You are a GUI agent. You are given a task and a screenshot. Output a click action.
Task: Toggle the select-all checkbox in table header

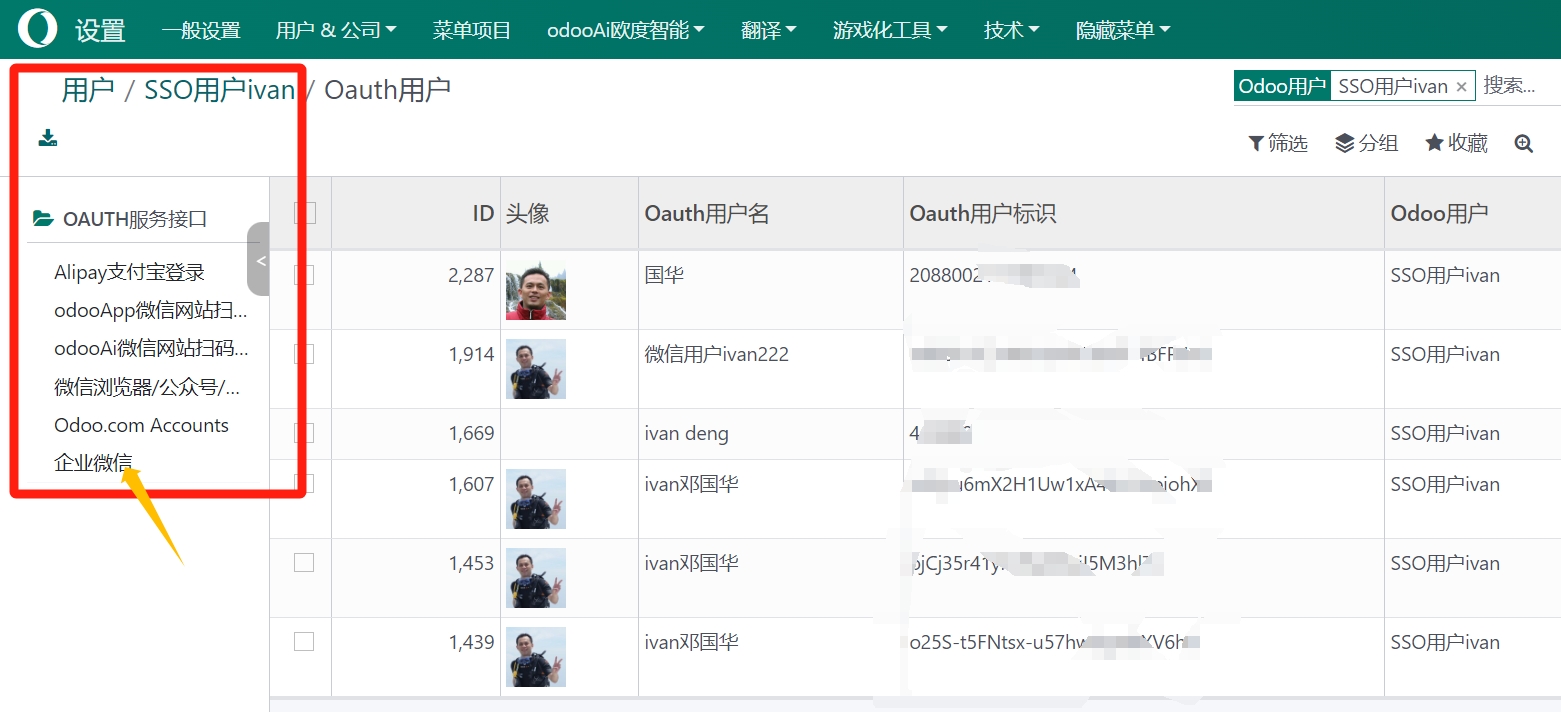(305, 213)
